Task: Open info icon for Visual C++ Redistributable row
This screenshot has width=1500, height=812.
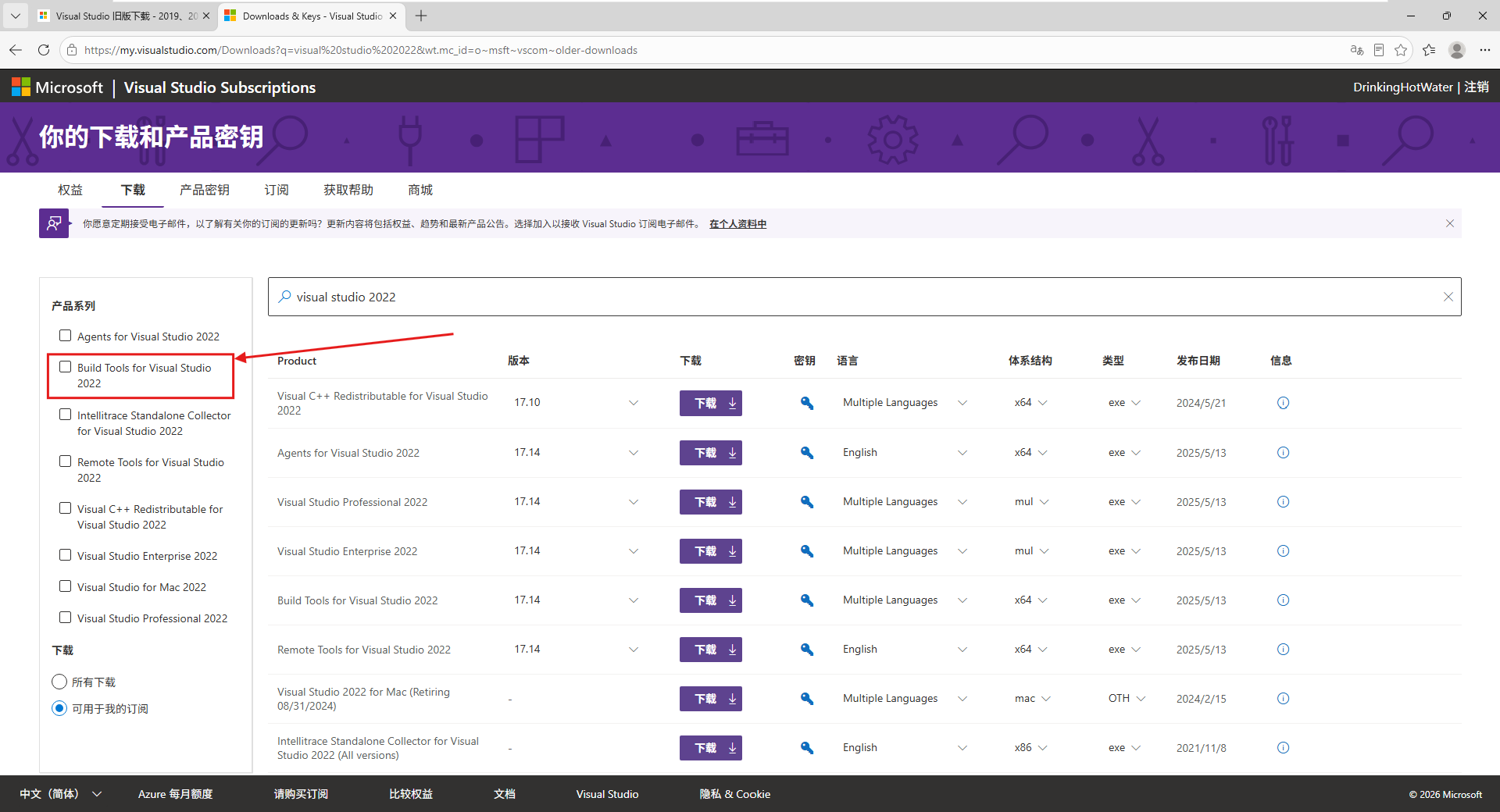Action: 1283,403
